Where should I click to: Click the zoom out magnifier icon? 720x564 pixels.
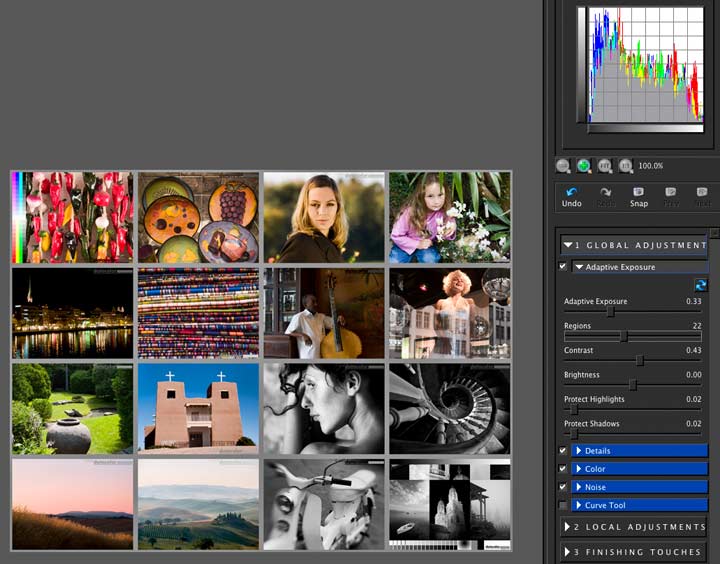point(562,165)
